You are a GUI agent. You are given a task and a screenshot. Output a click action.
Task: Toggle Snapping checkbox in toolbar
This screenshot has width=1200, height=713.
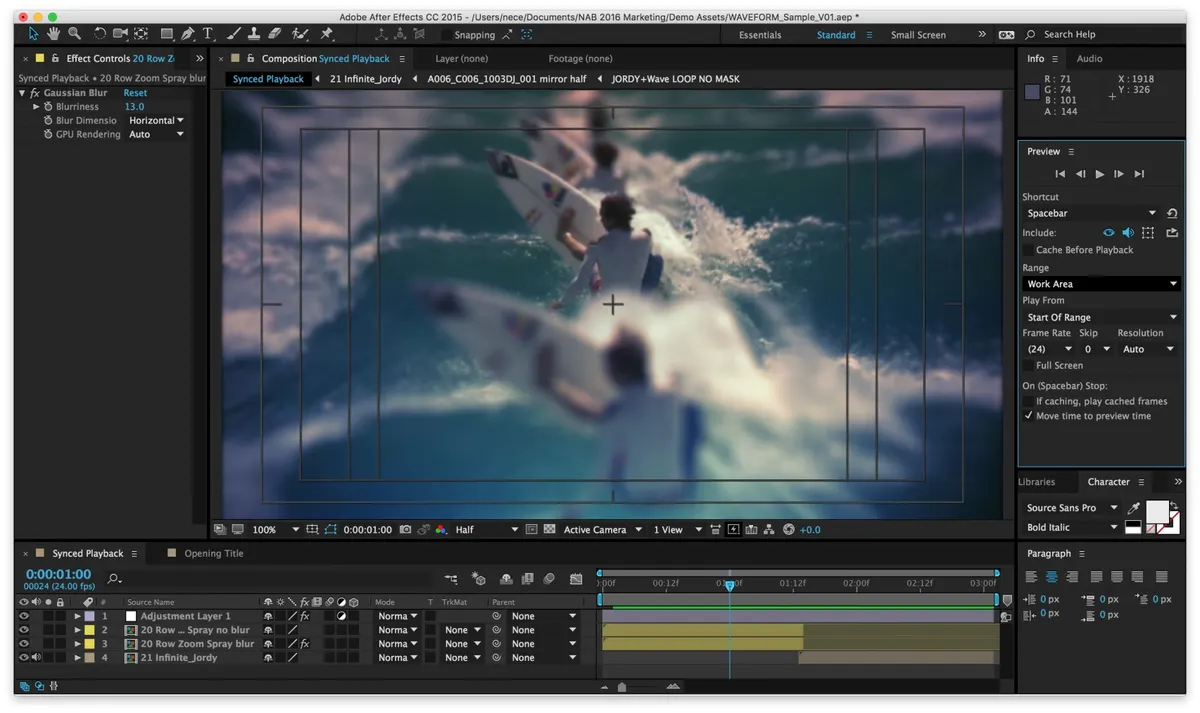[446, 35]
